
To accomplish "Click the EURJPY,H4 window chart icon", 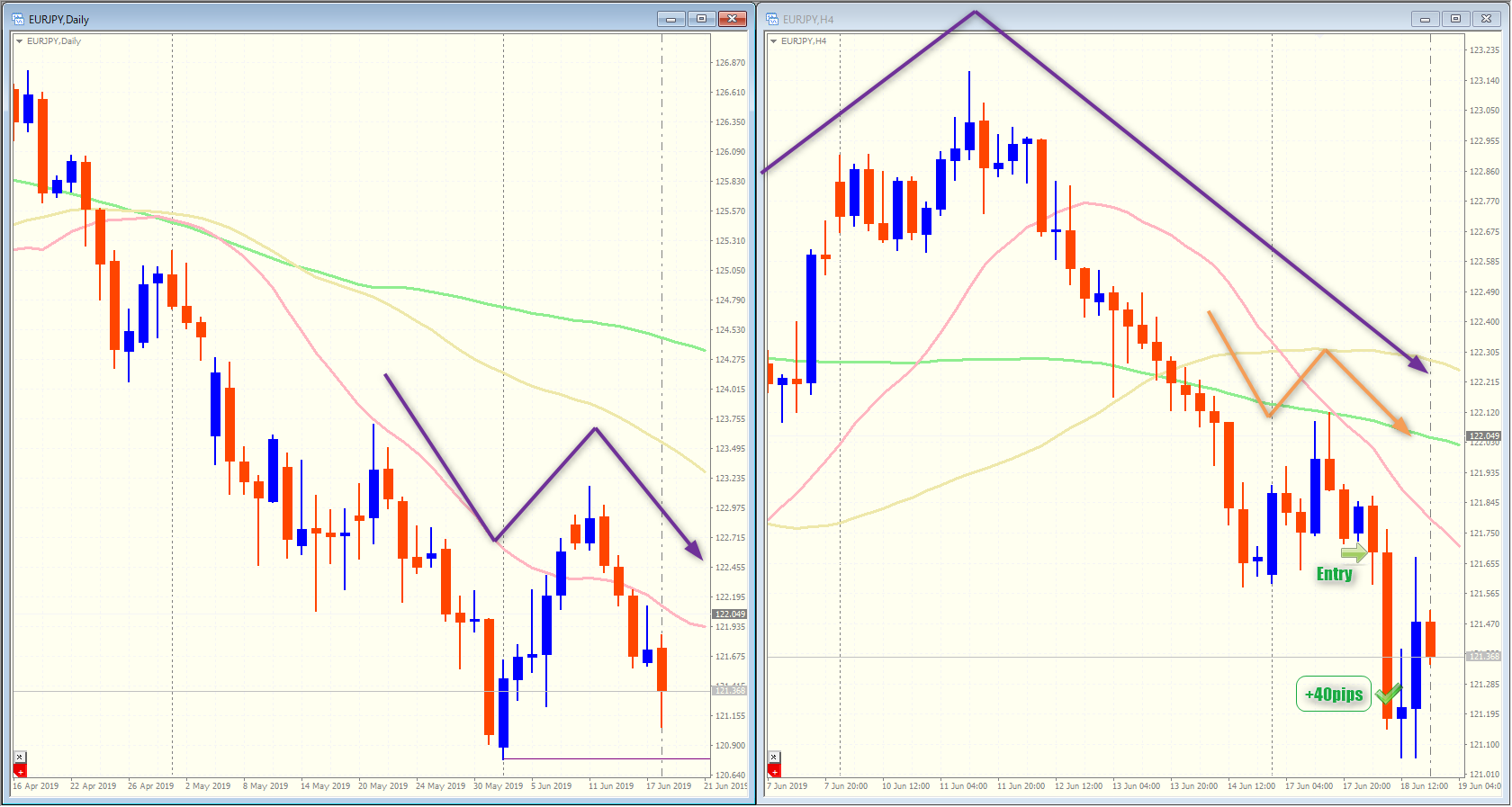I will click(x=772, y=19).
